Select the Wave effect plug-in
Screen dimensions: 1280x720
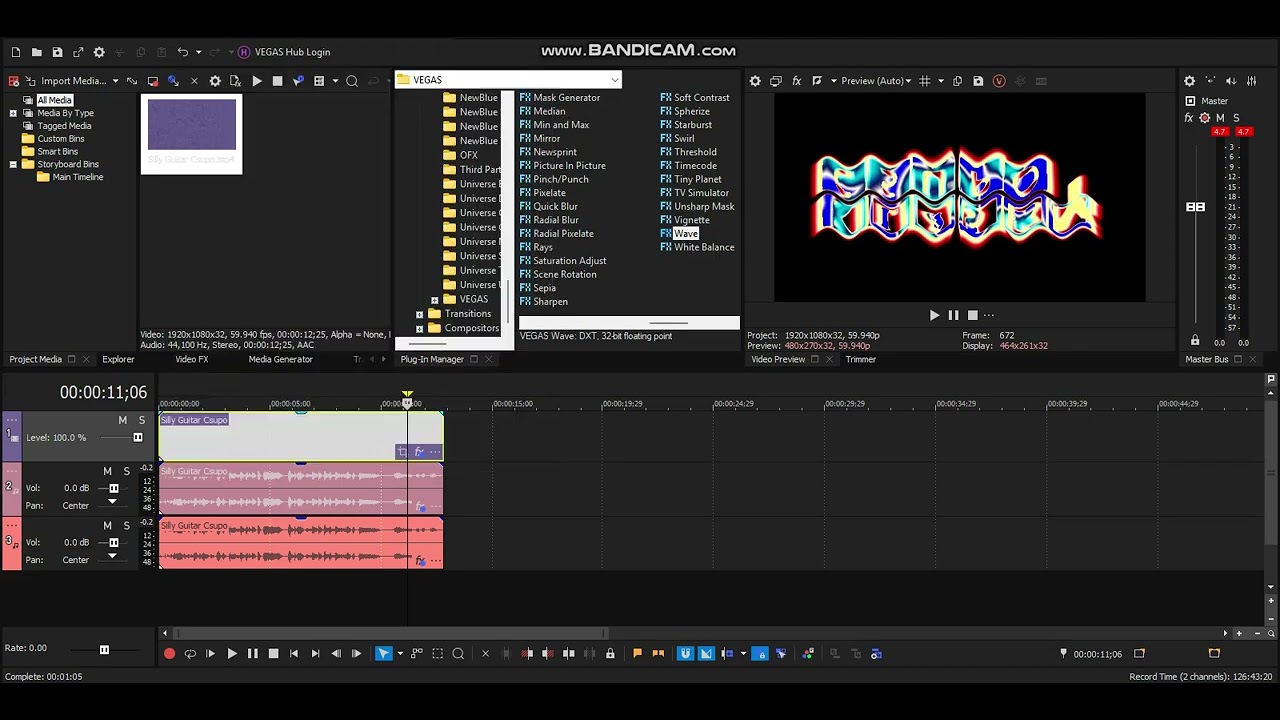[x=685, y=233]
